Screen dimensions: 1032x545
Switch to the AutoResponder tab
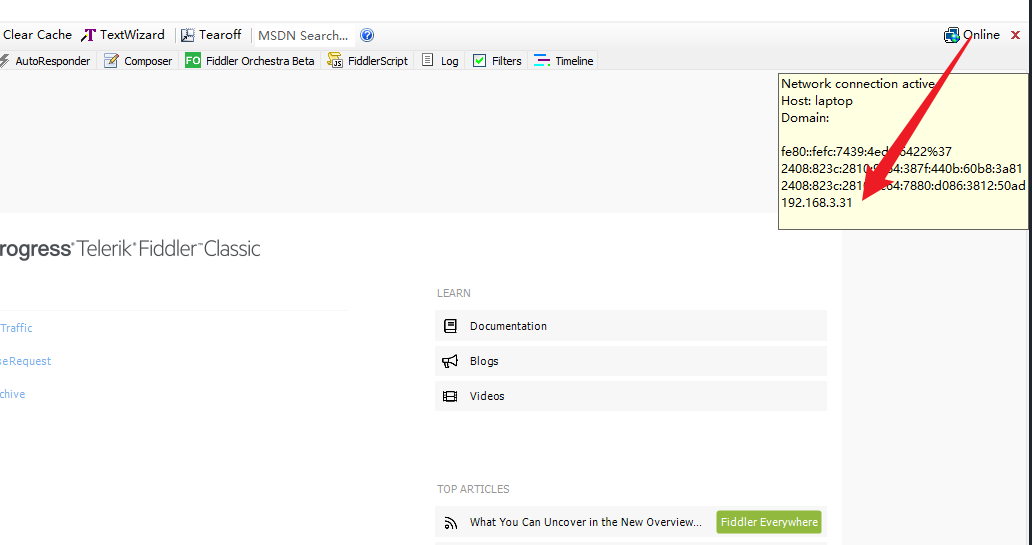coord(46,61)
